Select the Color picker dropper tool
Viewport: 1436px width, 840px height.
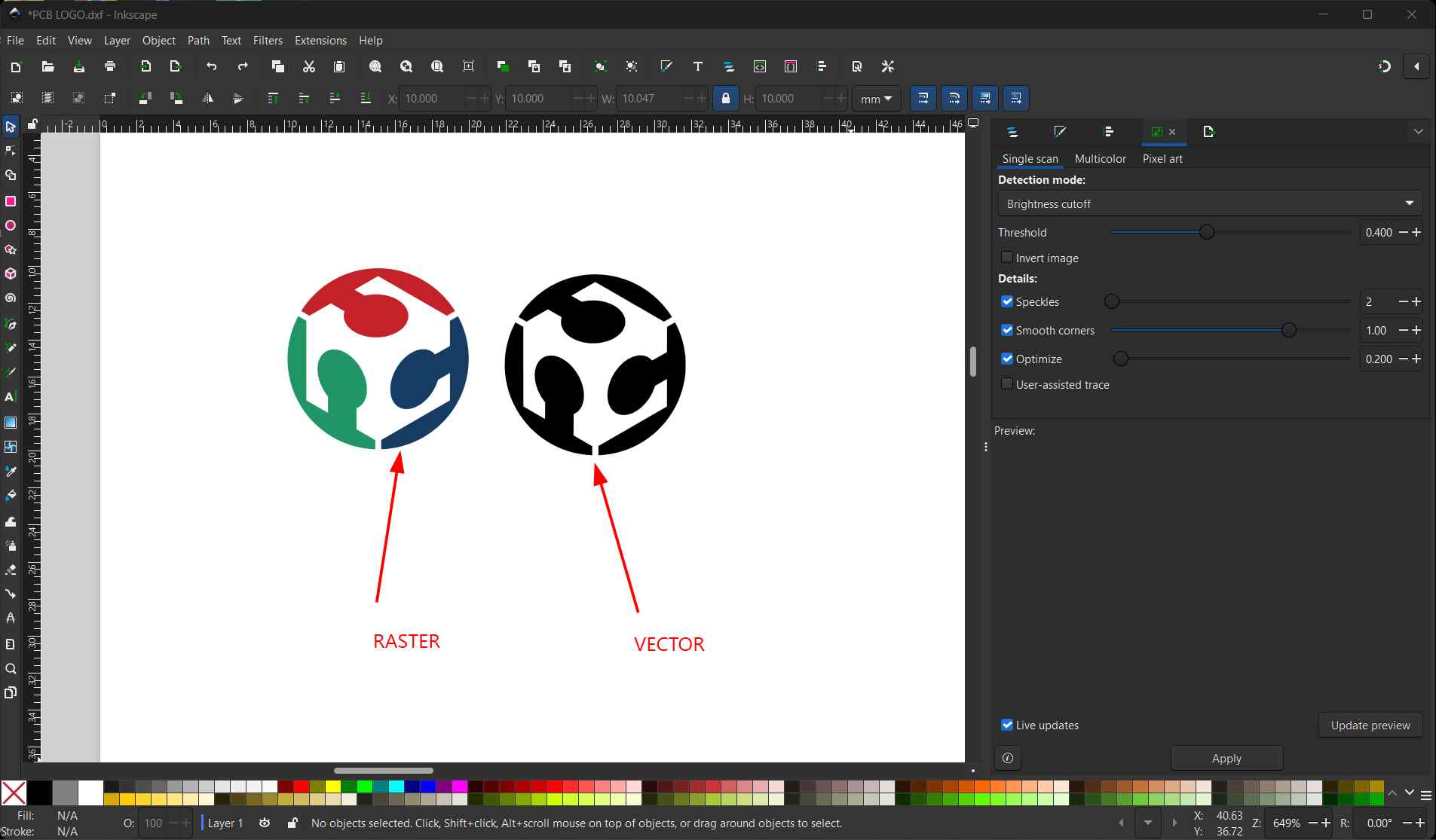(11, 472)
